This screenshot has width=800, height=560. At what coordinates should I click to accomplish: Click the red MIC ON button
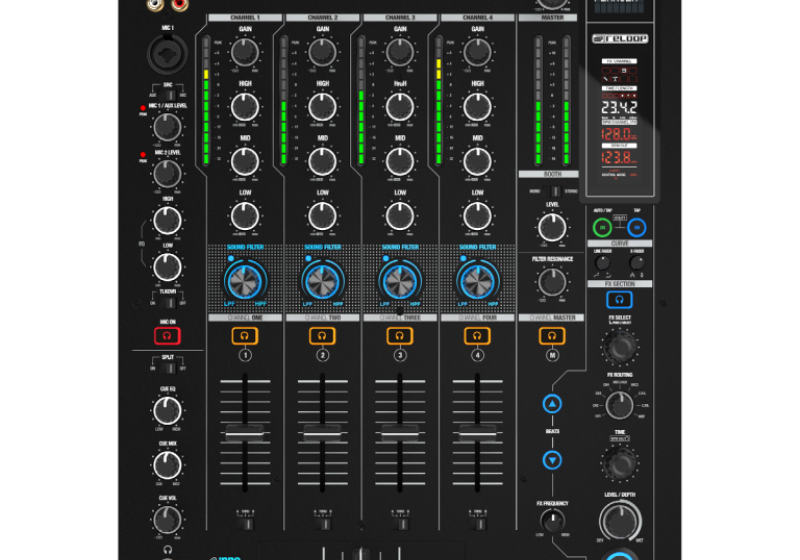167,336
